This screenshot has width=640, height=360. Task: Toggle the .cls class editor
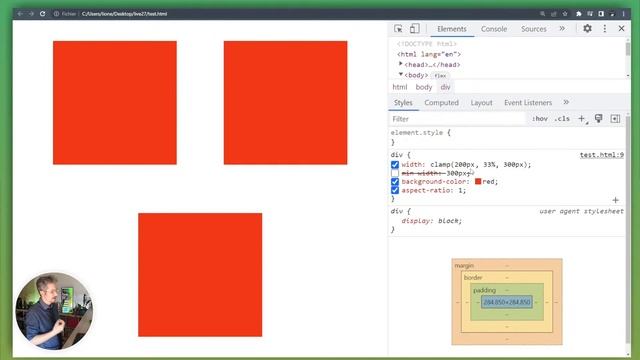[562, 119]
